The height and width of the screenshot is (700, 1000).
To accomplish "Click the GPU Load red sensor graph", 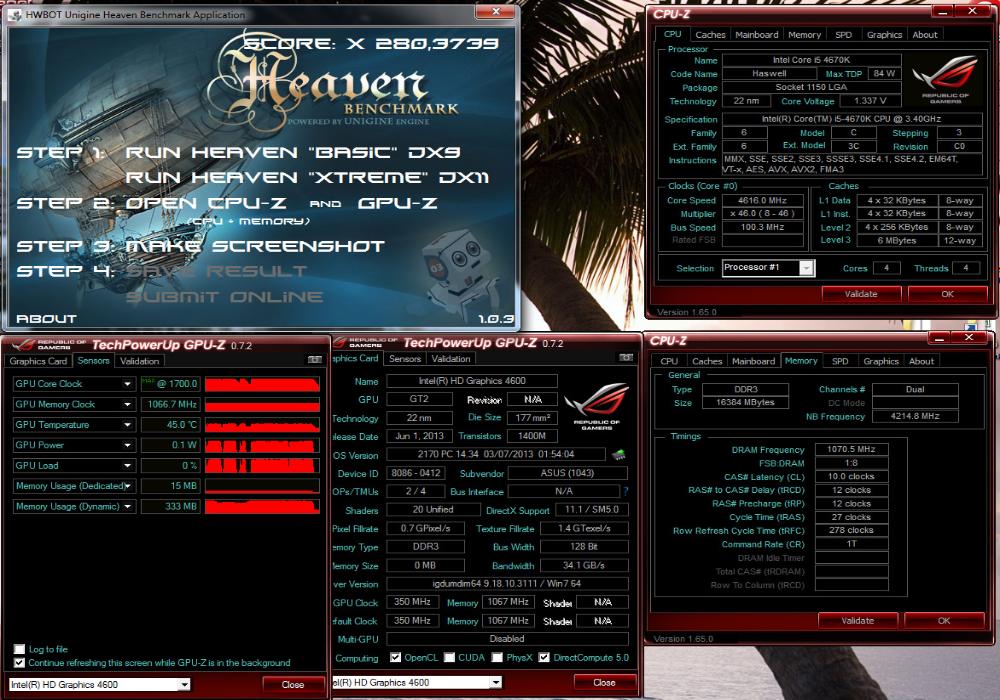I will pyautogui.click(x=262, y=465).
